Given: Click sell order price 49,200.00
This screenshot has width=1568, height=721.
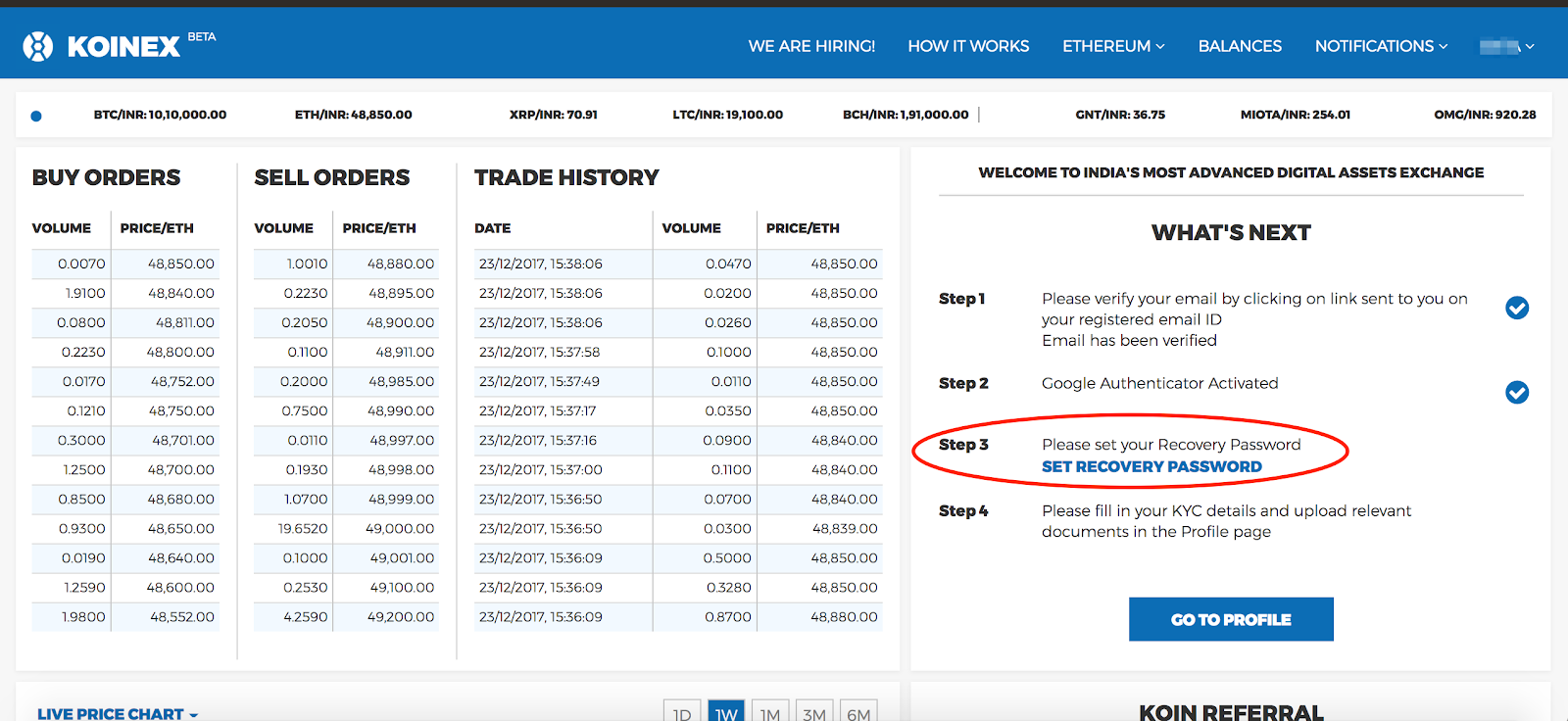Looking at the screenshot, I should 401,616.
